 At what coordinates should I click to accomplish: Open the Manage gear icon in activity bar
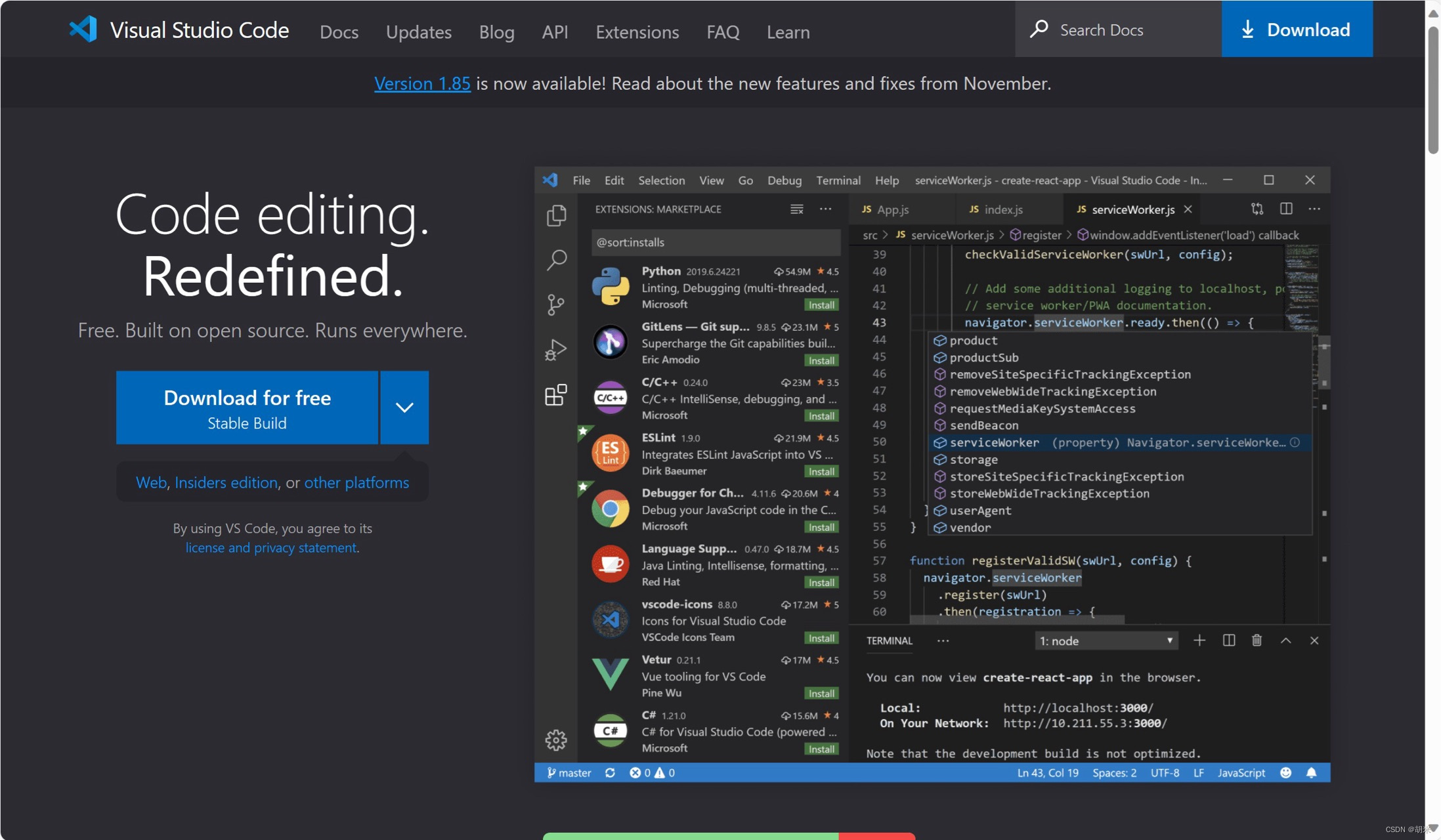pyautogui.click(x=556, y=740)
